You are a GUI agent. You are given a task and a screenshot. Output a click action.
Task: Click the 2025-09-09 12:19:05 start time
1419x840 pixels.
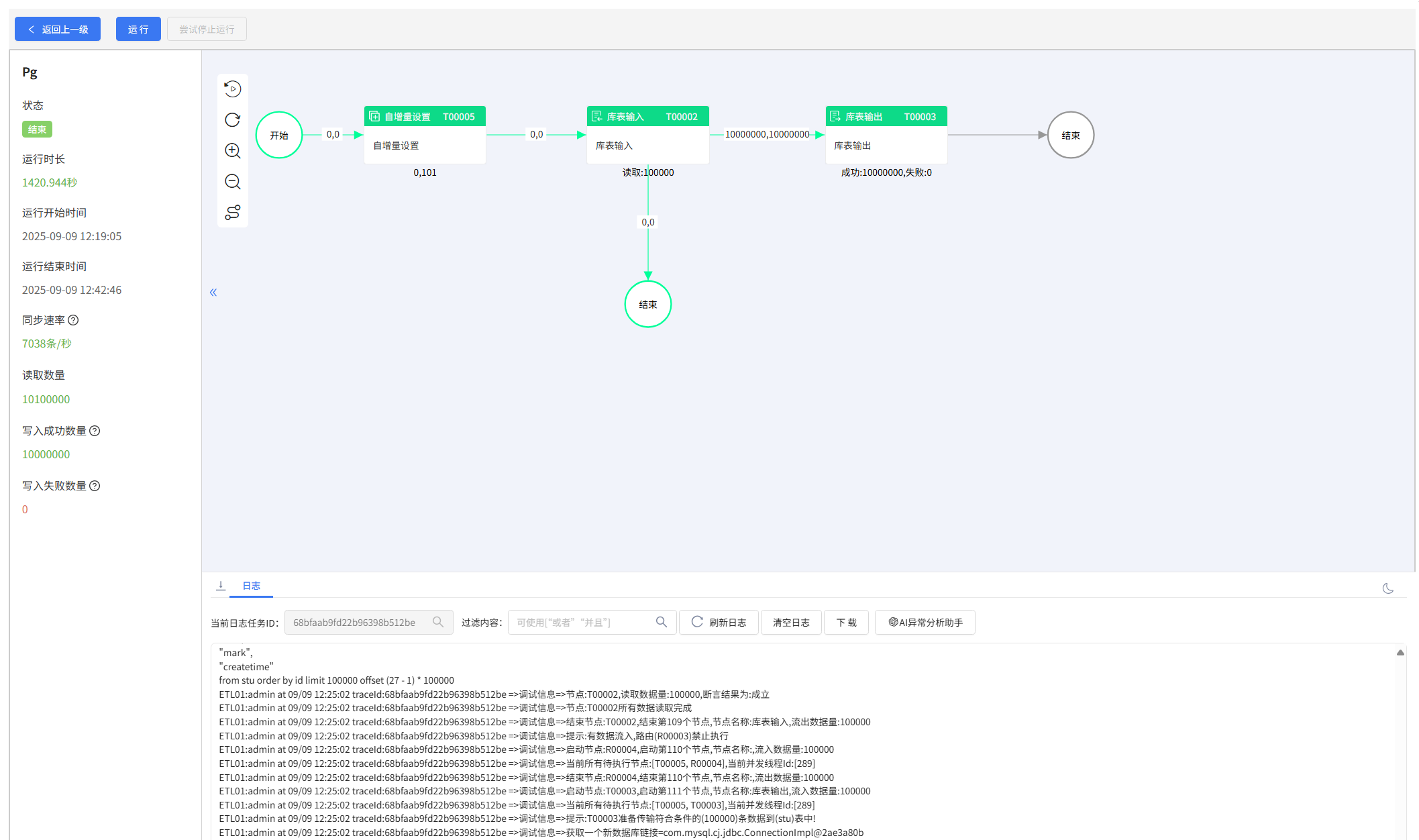72,236
